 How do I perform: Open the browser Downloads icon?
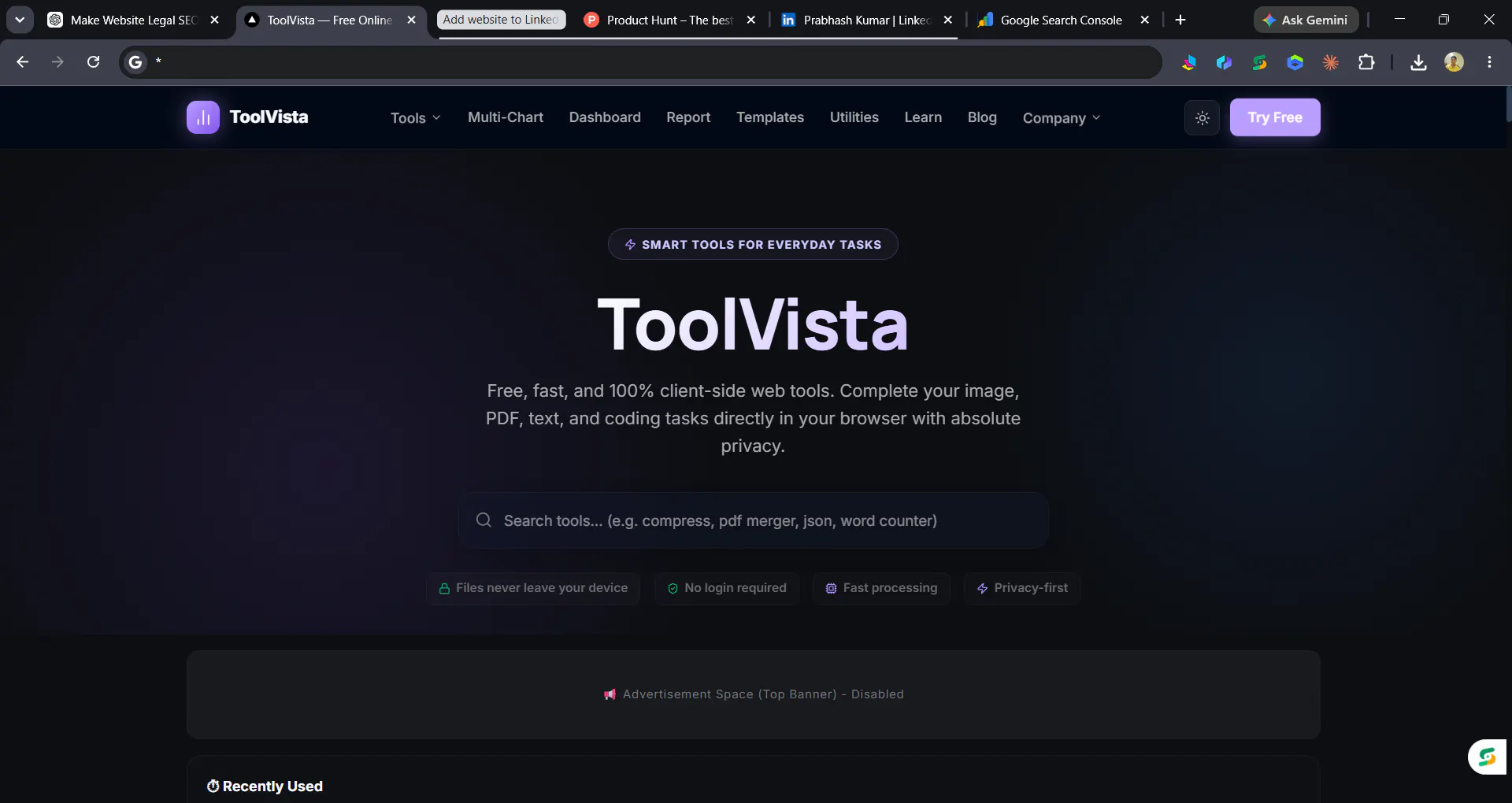[1418, 62]
